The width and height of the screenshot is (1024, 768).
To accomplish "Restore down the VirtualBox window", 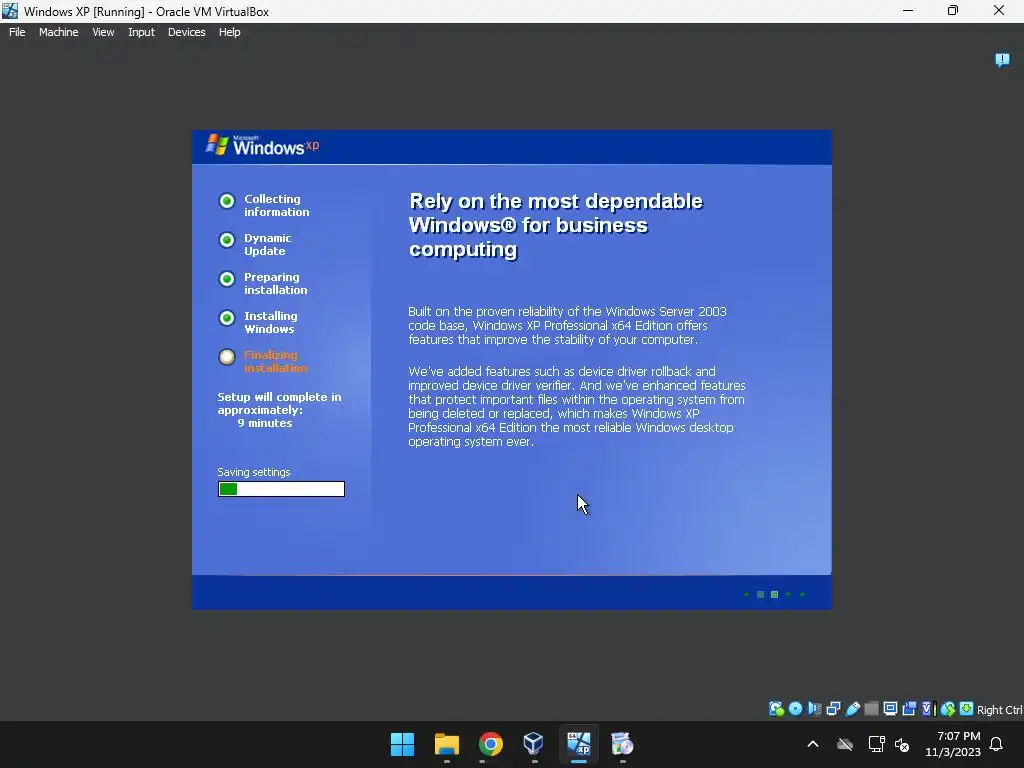I will coord(953,11).
